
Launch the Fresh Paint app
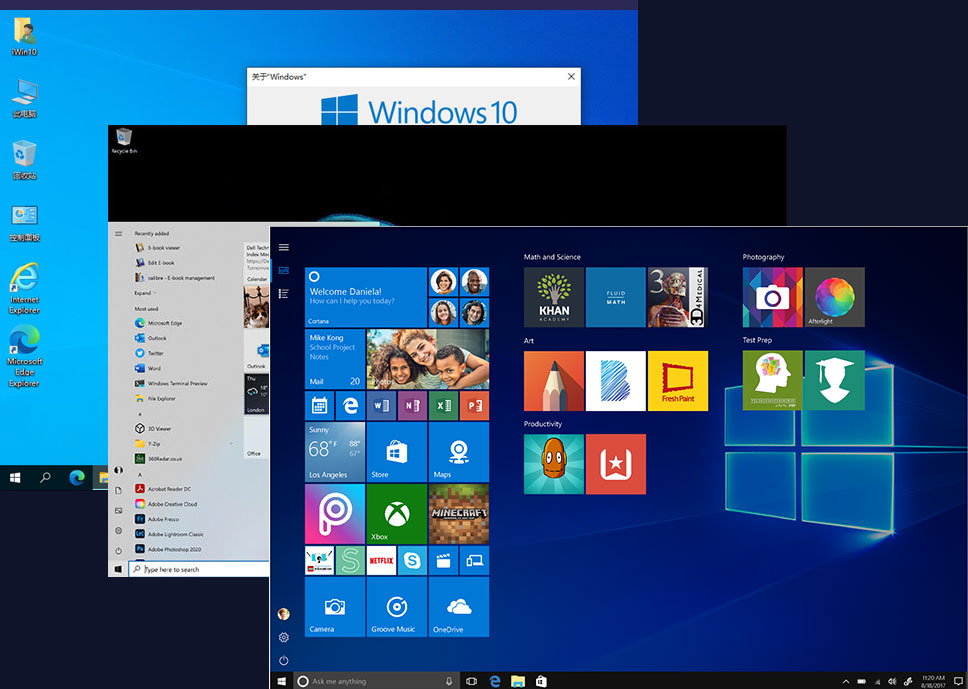678,381
